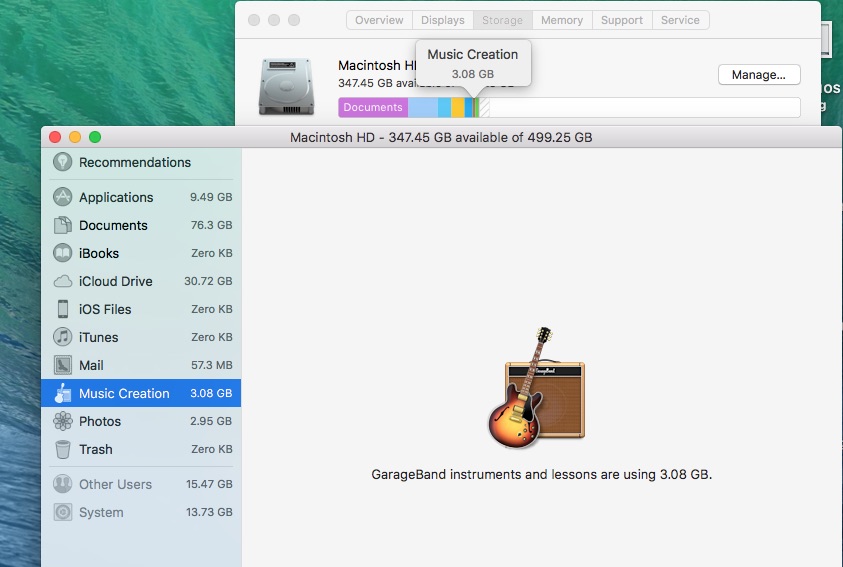This screenshot has height=567, width=843.
Task: Click the System gear icon
Action: click(x=62, y=512)
